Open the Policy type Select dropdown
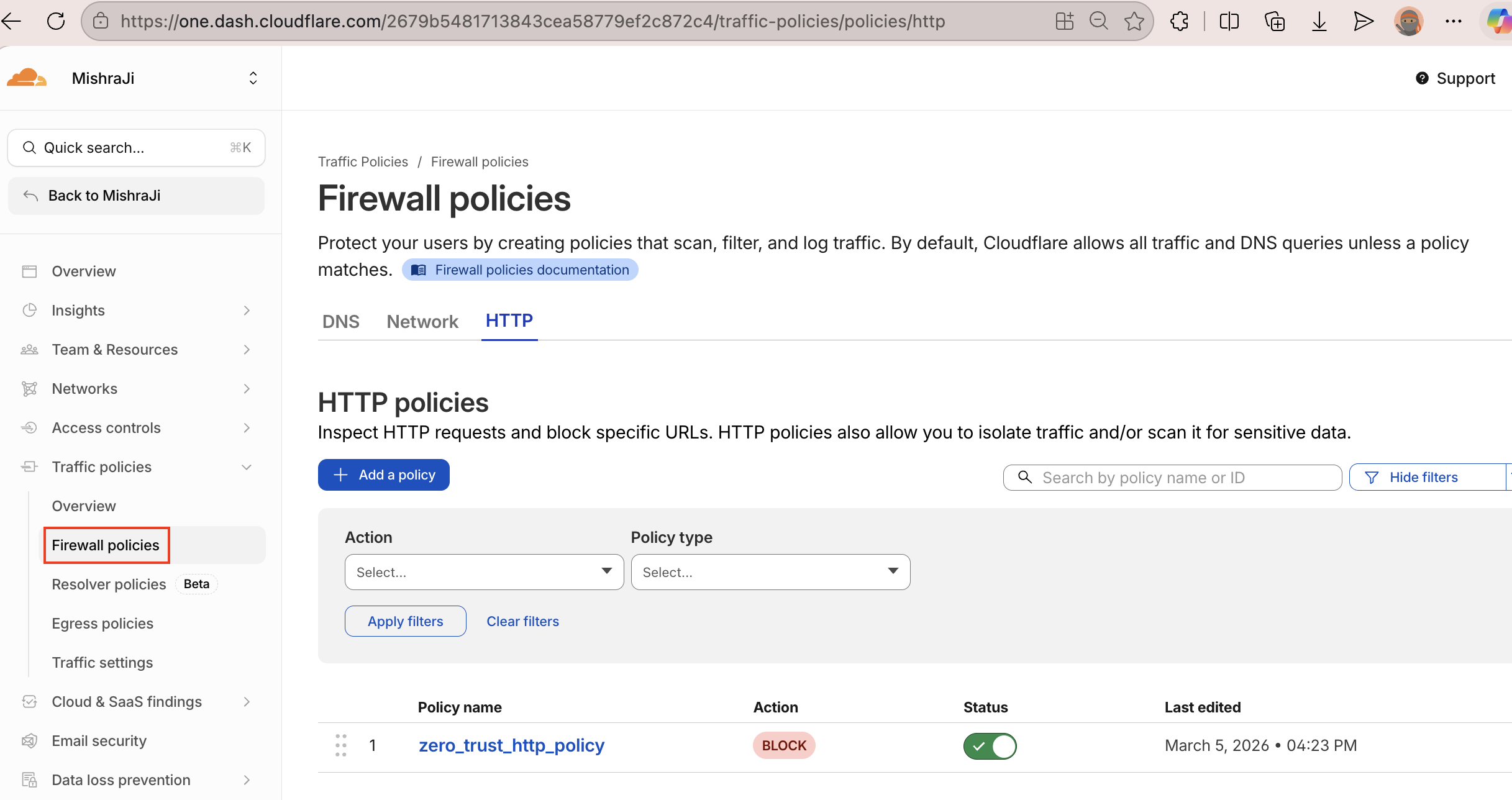Screen dimensions: 1512x800 (x=770, y=571)
